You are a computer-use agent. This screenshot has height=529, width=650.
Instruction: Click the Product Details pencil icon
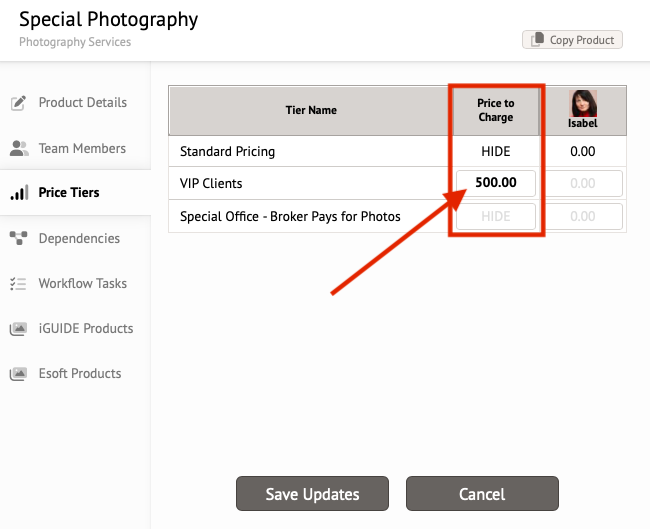coord(18,103)
